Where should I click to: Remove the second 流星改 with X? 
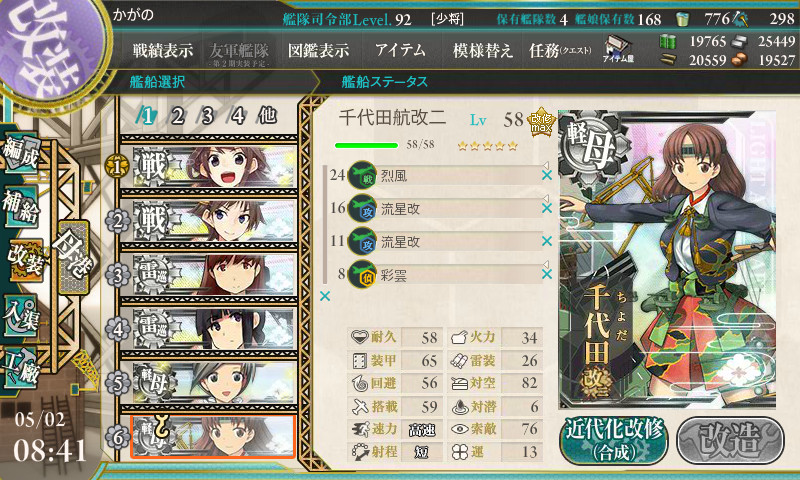[x=547, y=241]
